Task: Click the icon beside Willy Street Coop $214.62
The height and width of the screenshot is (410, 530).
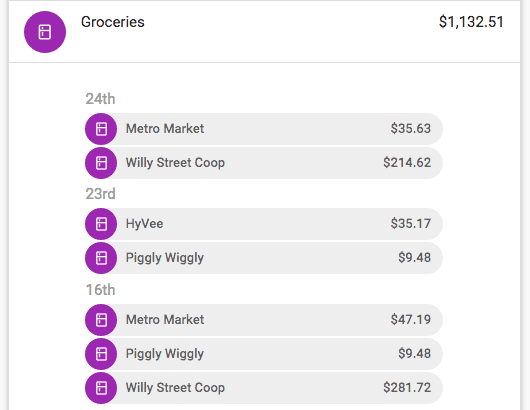Action: point(101,163)
